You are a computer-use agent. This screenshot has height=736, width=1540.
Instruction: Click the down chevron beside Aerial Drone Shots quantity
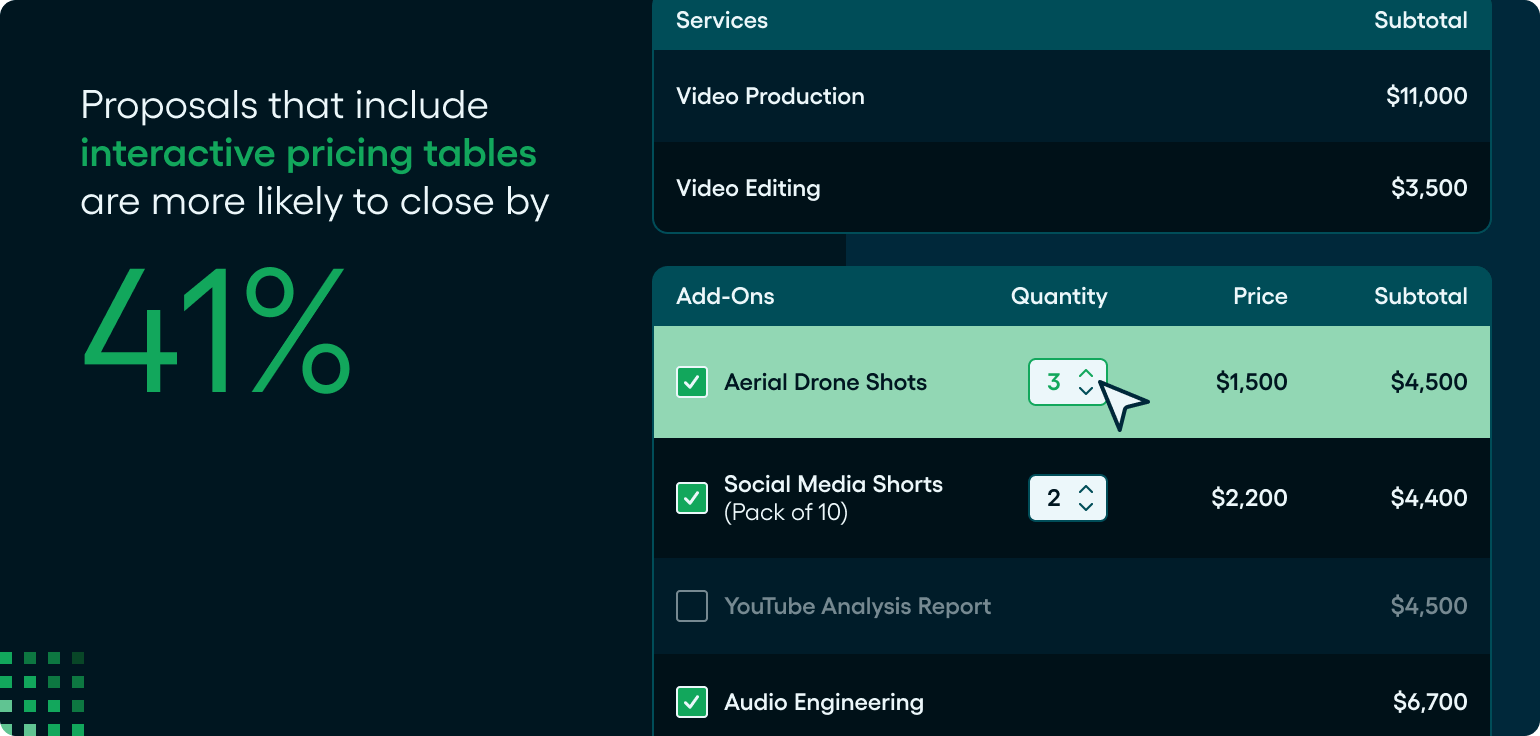pyautogui.click(x=1086, y=391)
